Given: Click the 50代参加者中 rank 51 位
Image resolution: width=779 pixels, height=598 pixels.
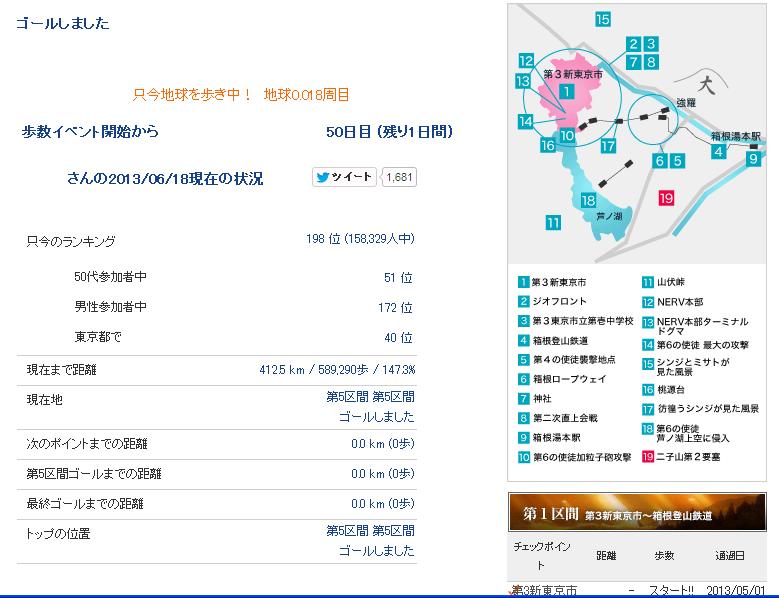Looking at the screenshot, I should pos(398,278).
